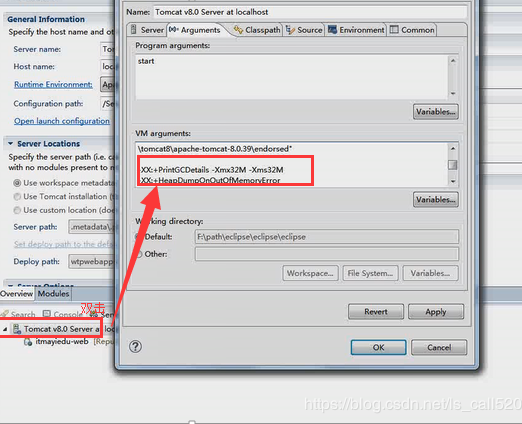Edit the launch configuration Name field

pos(310,12)
